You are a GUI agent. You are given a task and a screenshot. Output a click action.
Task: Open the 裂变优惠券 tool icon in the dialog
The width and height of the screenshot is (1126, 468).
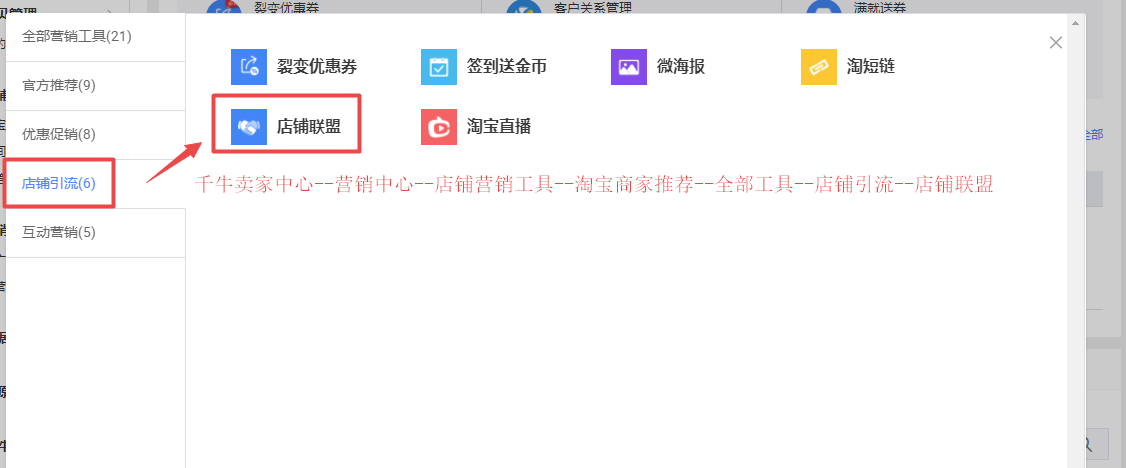pyautogui.click(x=248, y=67)
